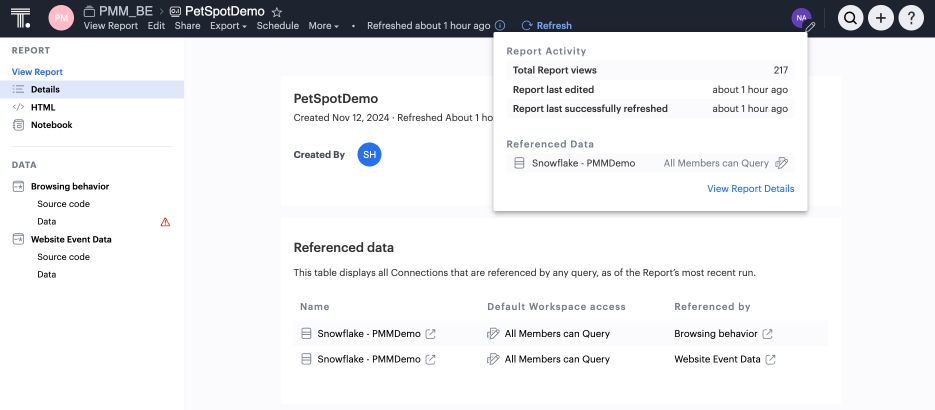Open the search magnifier icon
Viewport: 935px width, 410px height.
851,17
